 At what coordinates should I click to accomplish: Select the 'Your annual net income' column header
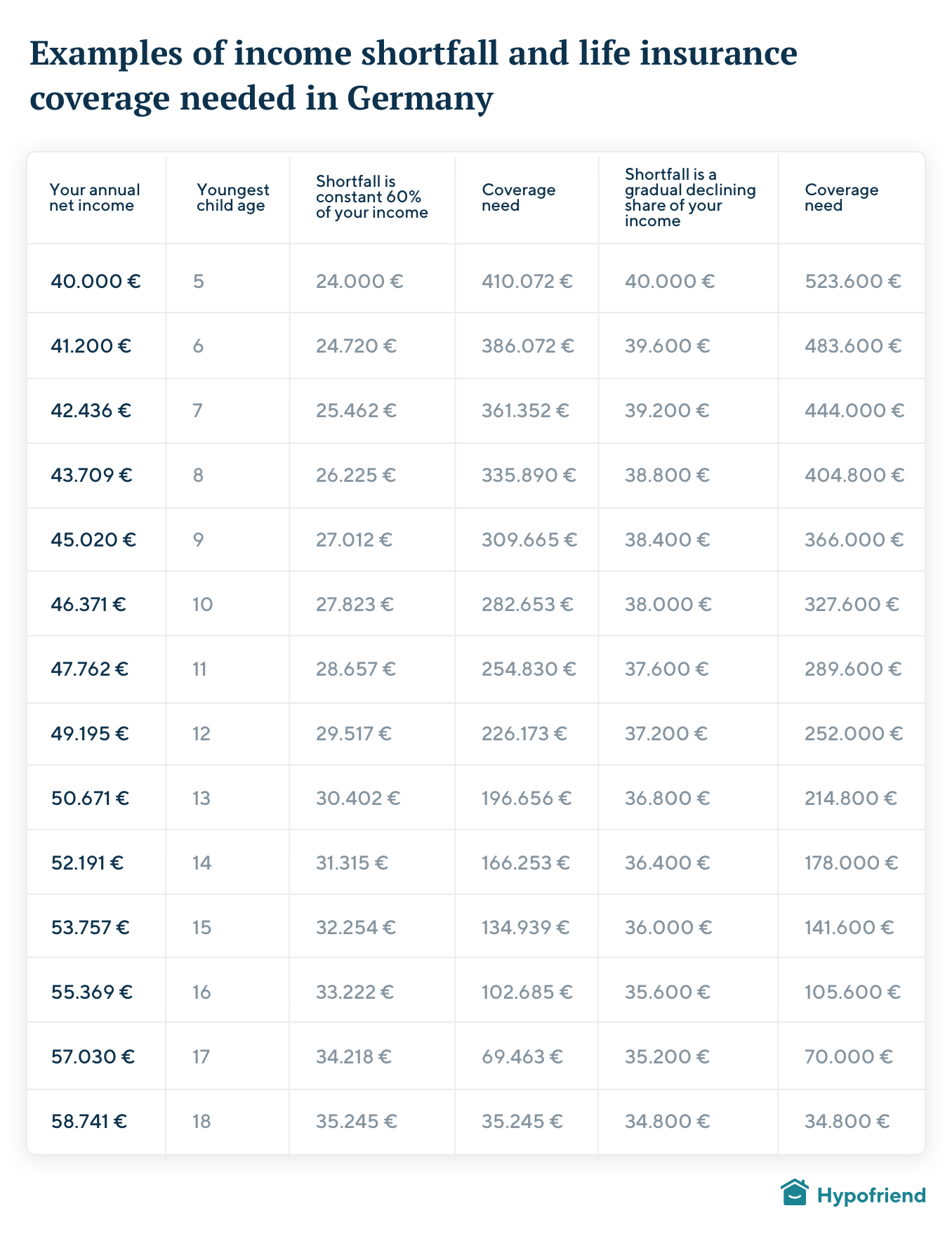(95, 198)
